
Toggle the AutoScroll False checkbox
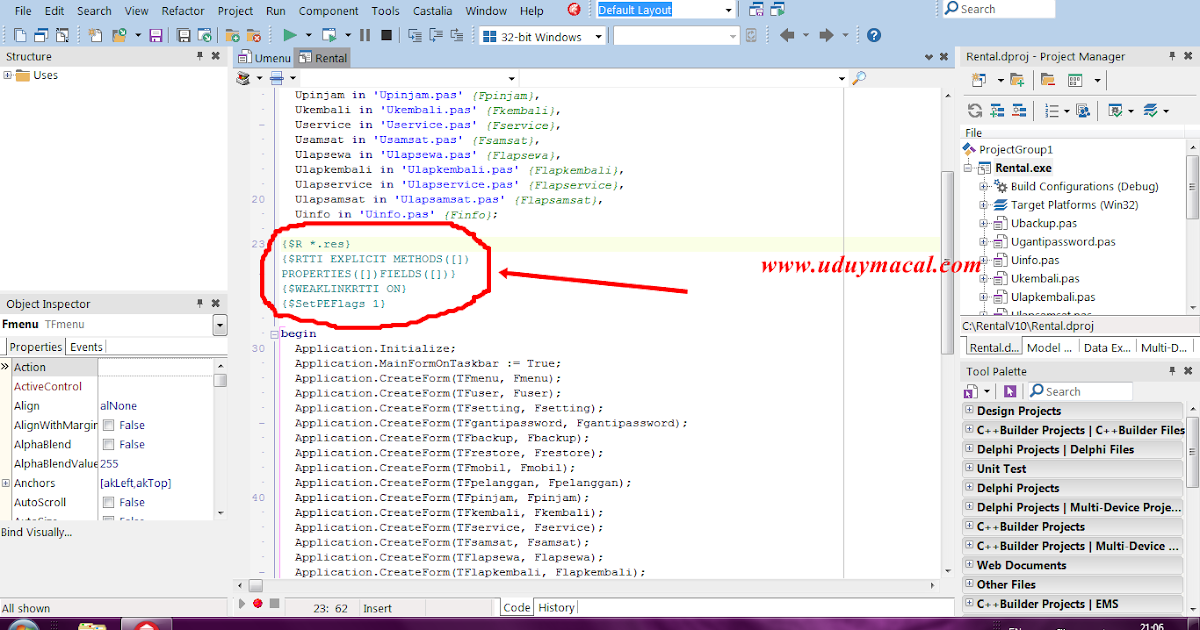point(108,502)
